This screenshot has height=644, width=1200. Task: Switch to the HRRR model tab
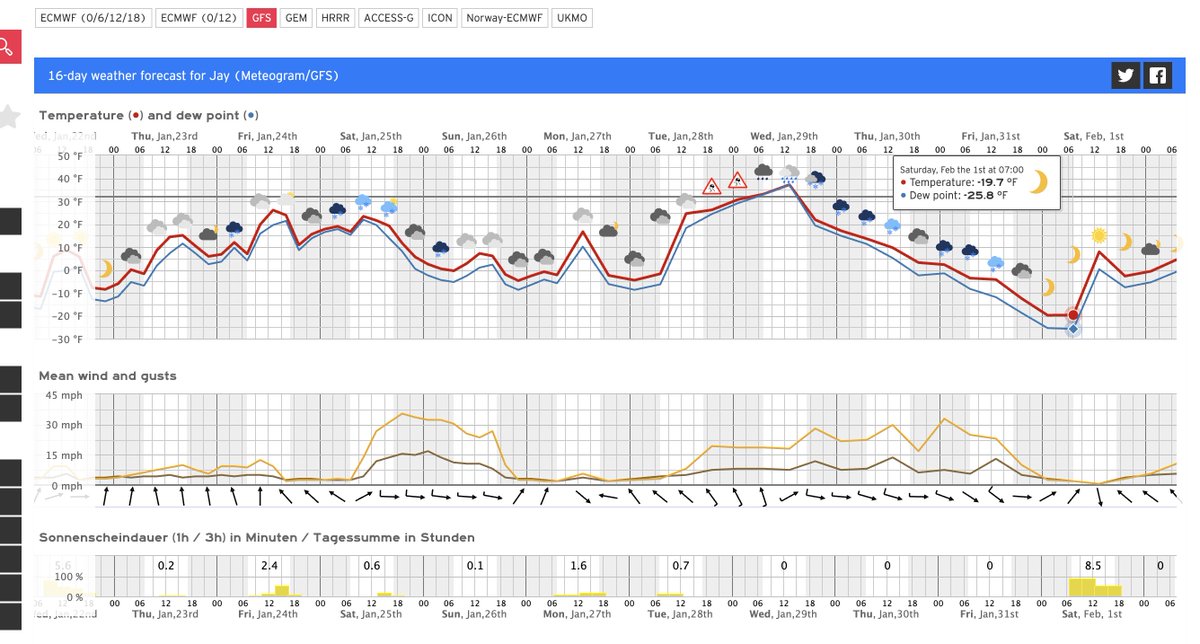click(x=334, y=18)
